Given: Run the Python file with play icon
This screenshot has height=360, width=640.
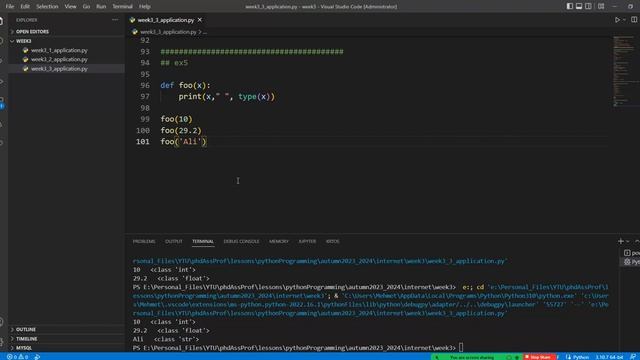Looking at the screenshot, I should pos(617,20).
